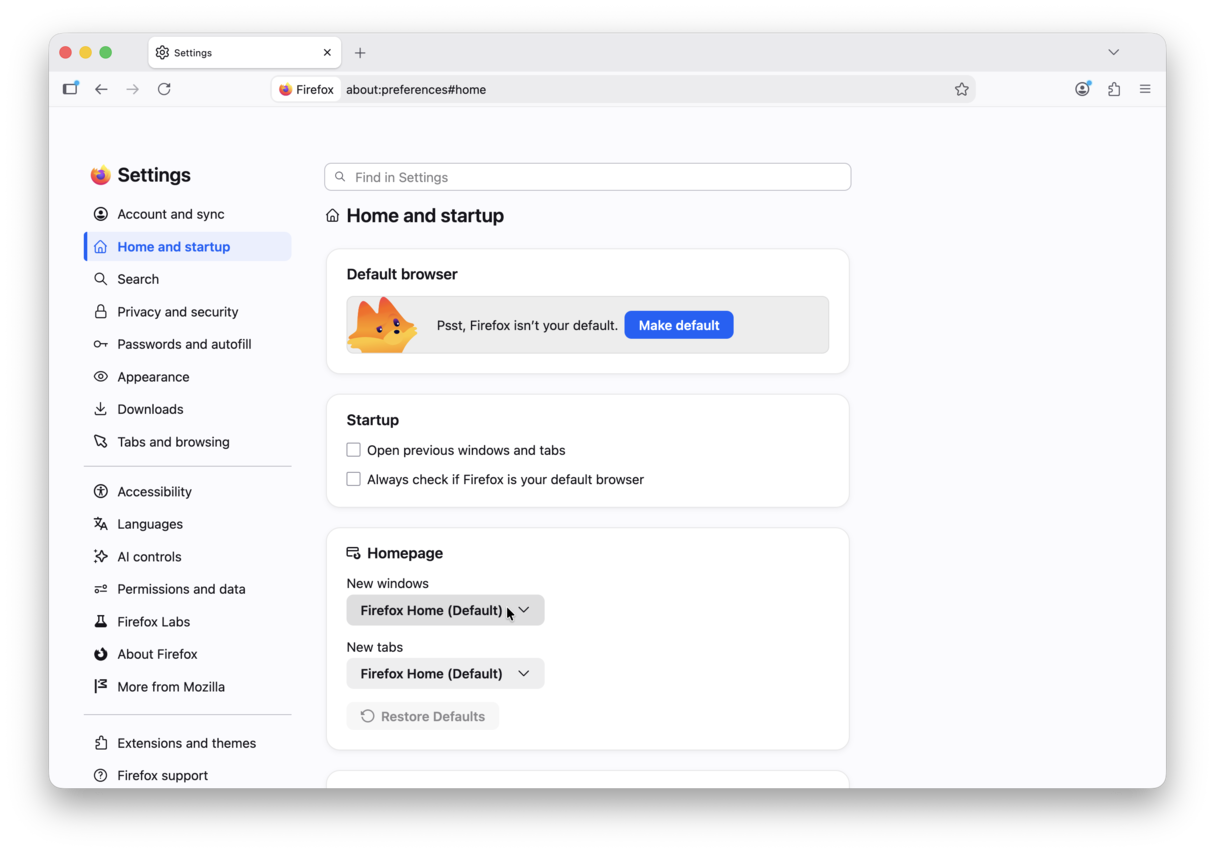Open the hamburger application menu

(x=1145, y=89)
